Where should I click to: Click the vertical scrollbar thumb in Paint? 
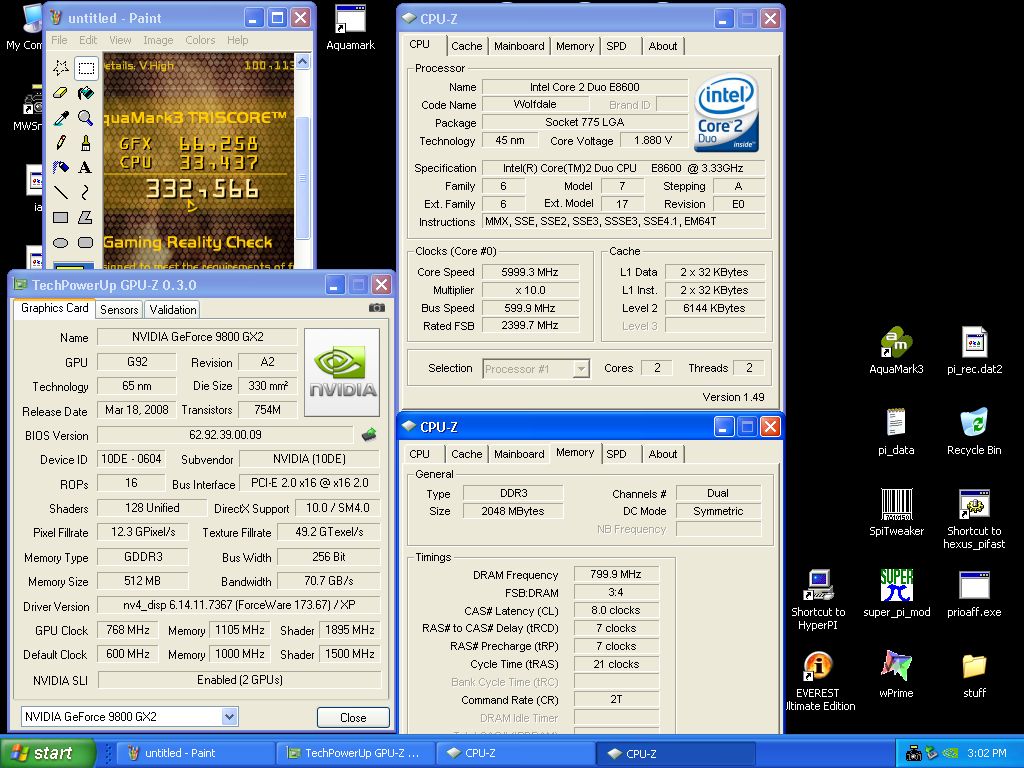coord(302,178)
